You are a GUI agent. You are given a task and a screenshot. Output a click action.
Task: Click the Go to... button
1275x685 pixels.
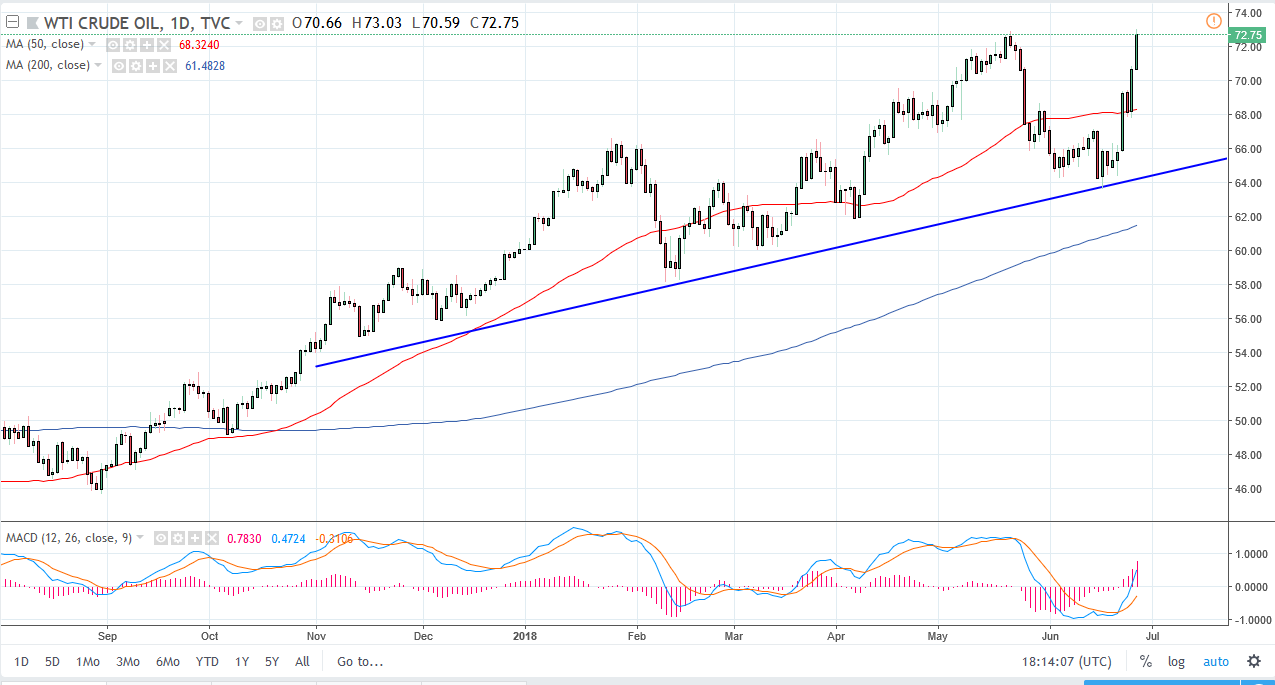(358, 661)
